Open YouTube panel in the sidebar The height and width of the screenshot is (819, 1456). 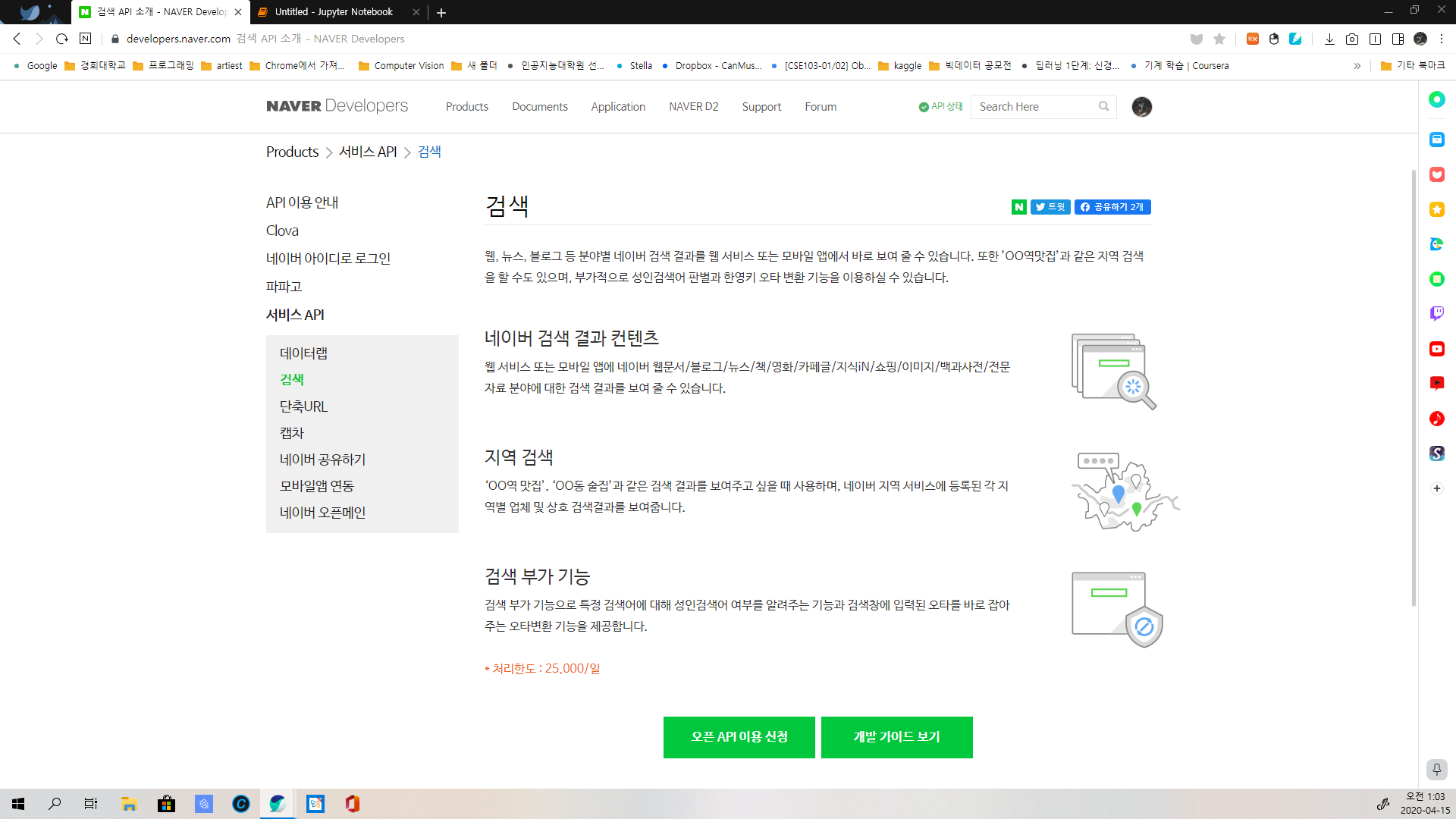point(1436,349)
